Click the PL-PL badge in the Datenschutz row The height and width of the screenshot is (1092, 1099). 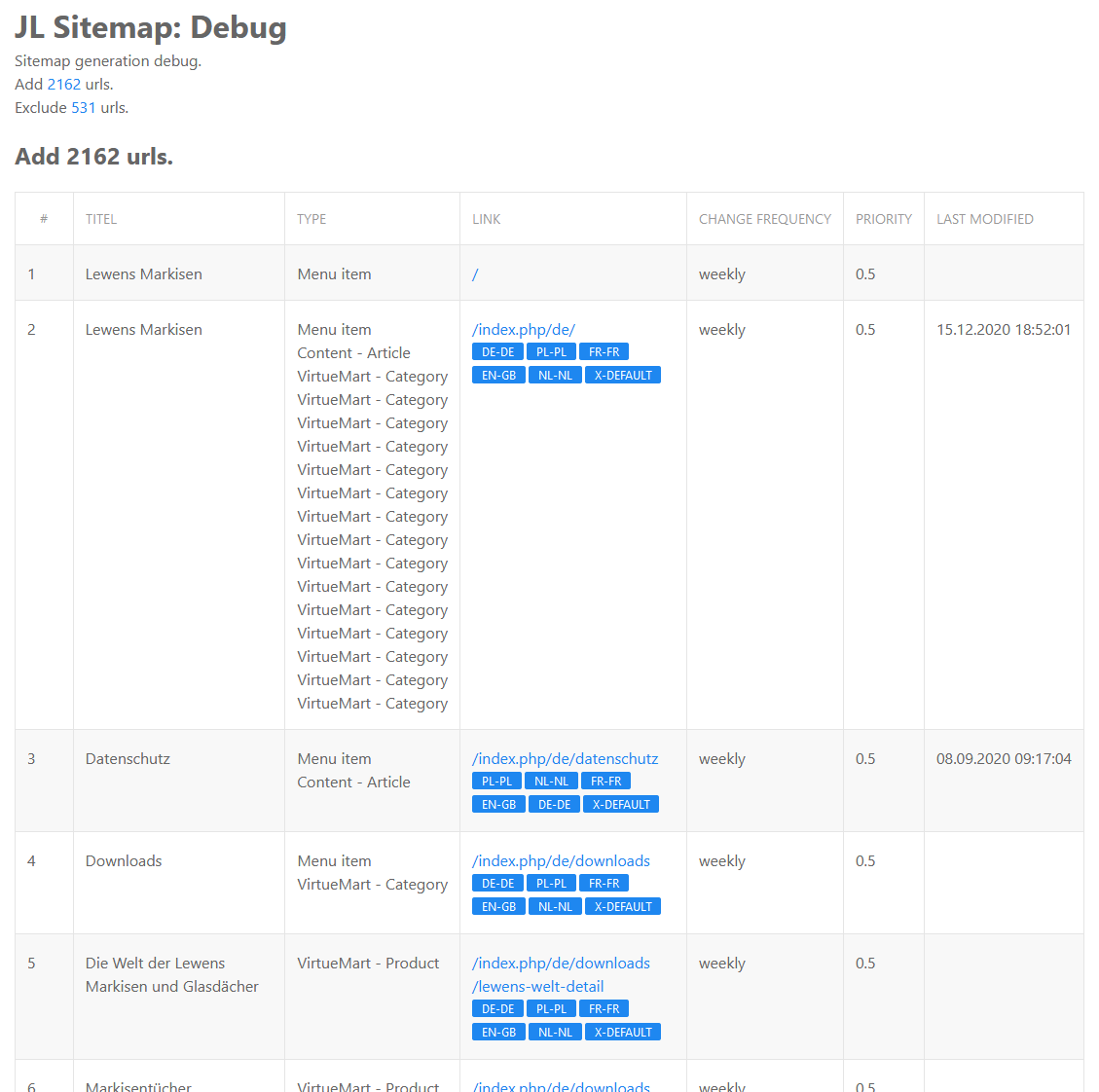[x=496, y=782]
